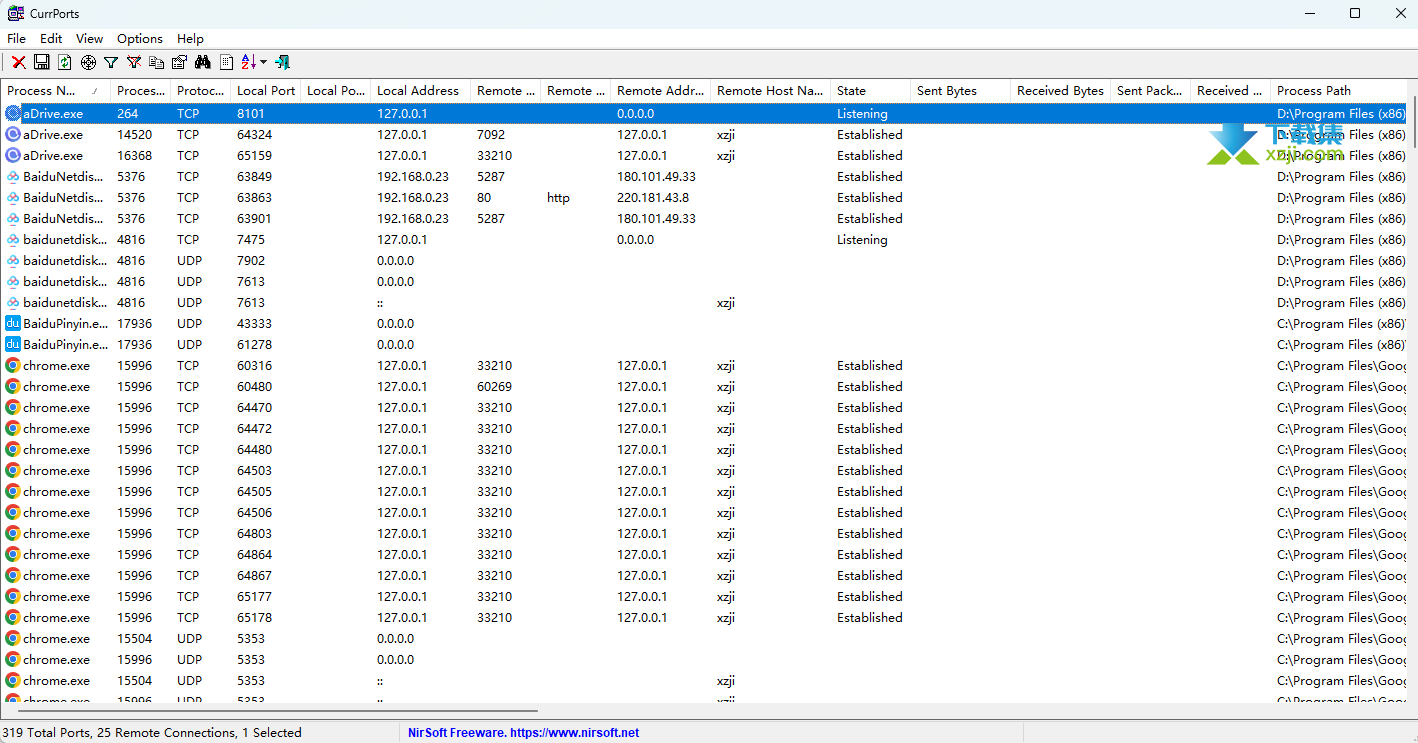Sort by Process Name column header
Screen dimensions: 1418x743
tap(56, 90)
